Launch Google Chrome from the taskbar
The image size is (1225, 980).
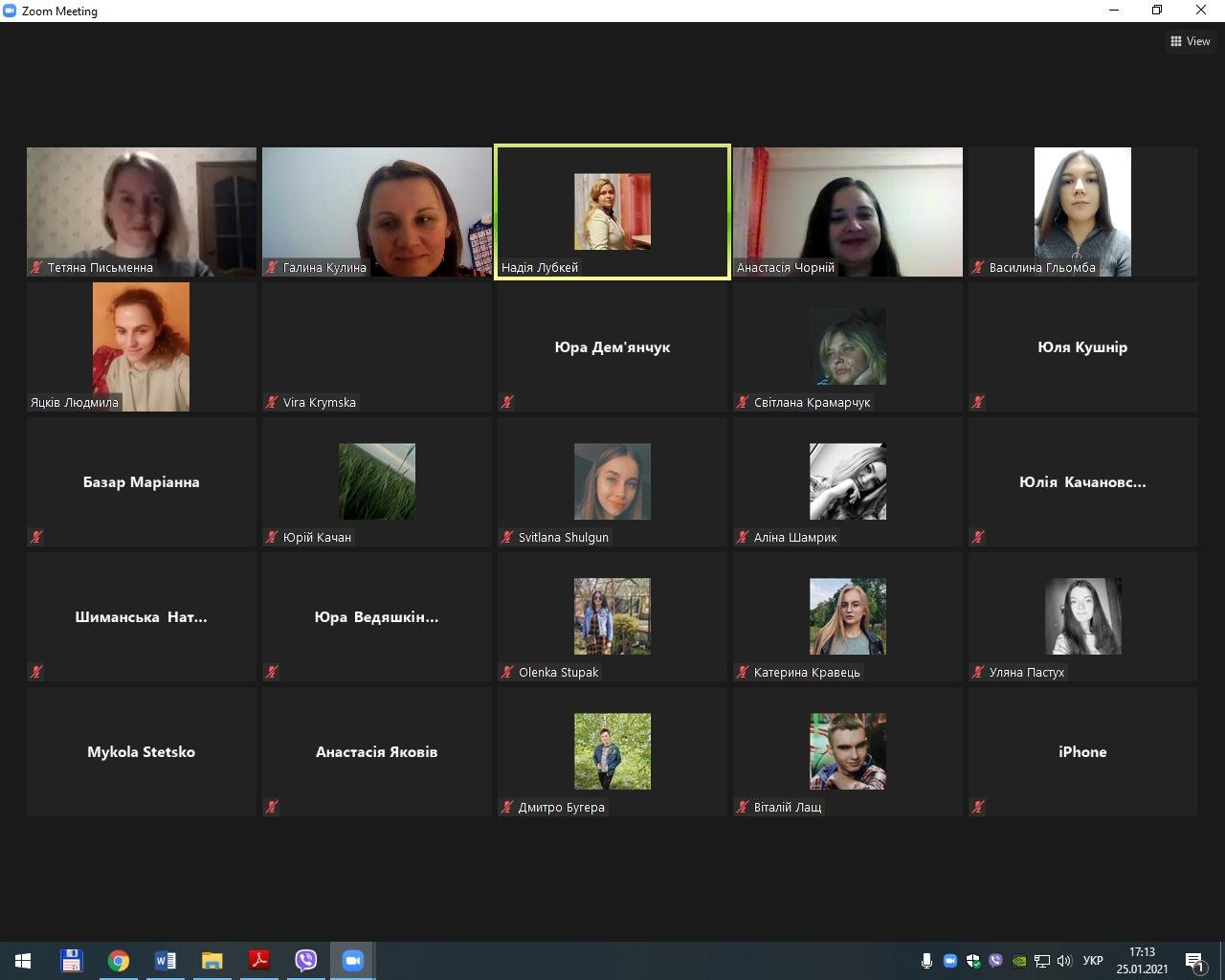[118, 960]
